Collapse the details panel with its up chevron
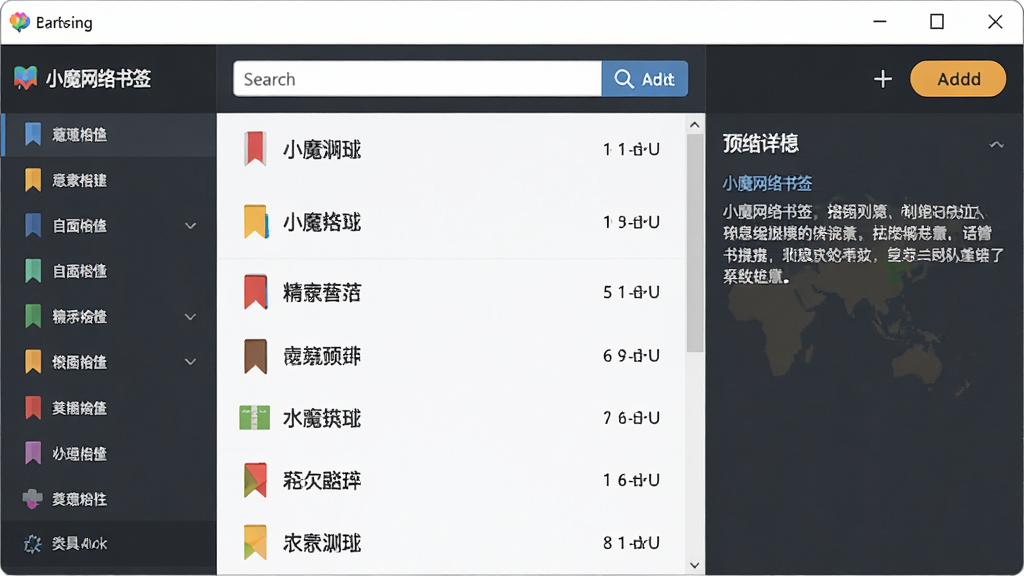1024x576 pixels. click(x=997, y=144)
